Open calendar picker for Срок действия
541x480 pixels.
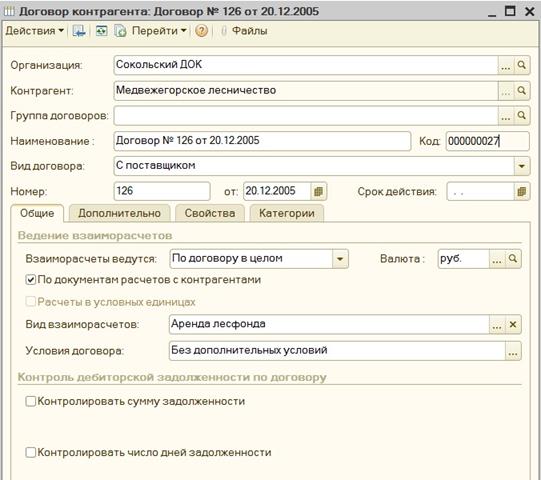522,191
